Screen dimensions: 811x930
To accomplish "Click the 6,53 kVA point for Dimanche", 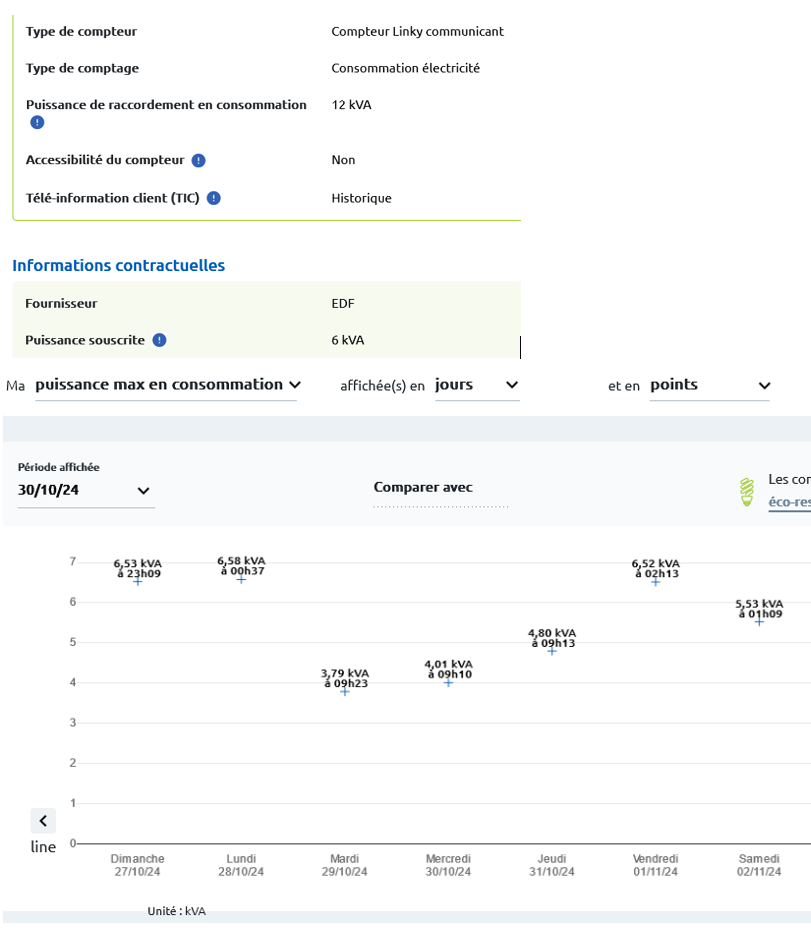I will [138, 581].
